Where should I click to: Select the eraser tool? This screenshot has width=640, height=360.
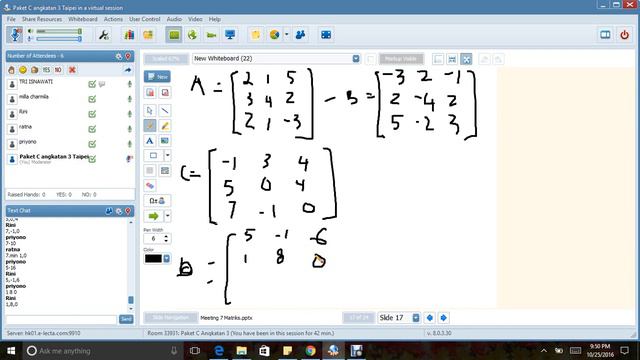(150, 186)
